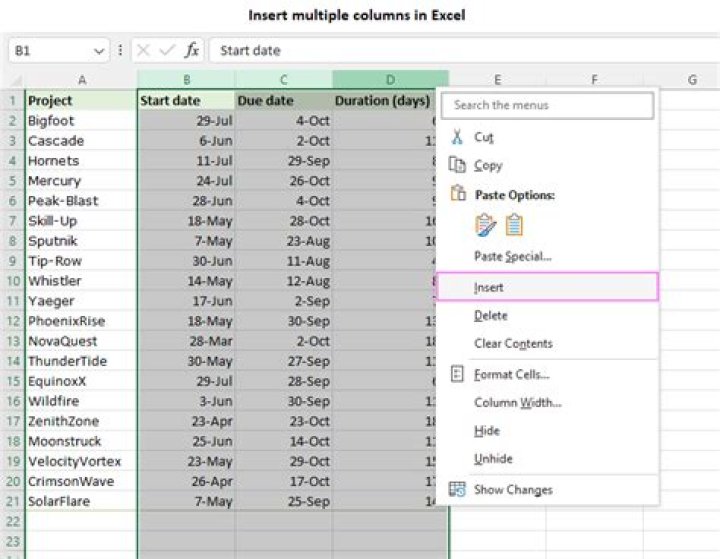This screenshot has width=720, height=559.
Task: Click the first Paste Options clipboard icon
Action: (x=486, y=225)
